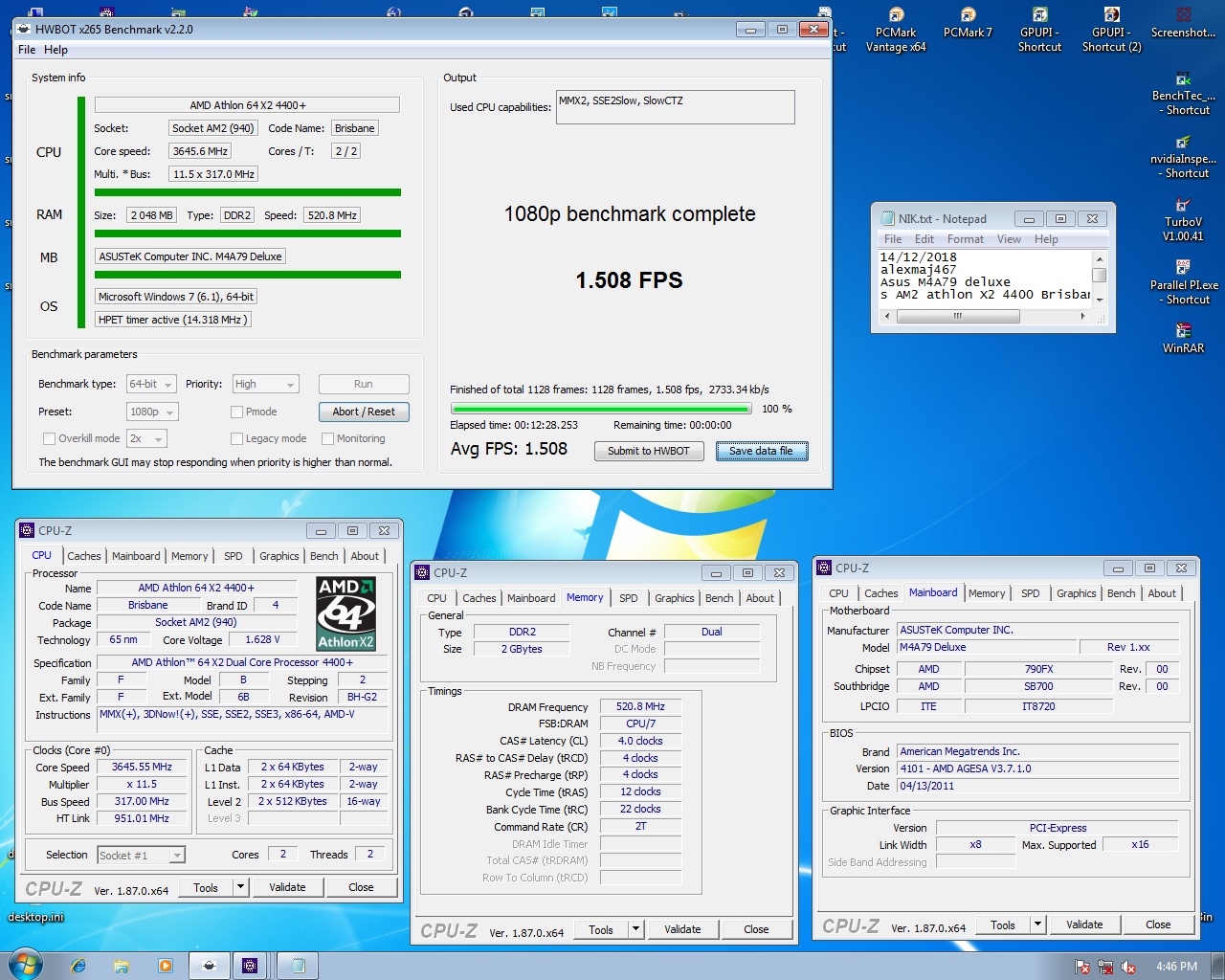Select the WinRAR desktop icon
Screen dimensions: 1225x980
(x=1183, y=339)
